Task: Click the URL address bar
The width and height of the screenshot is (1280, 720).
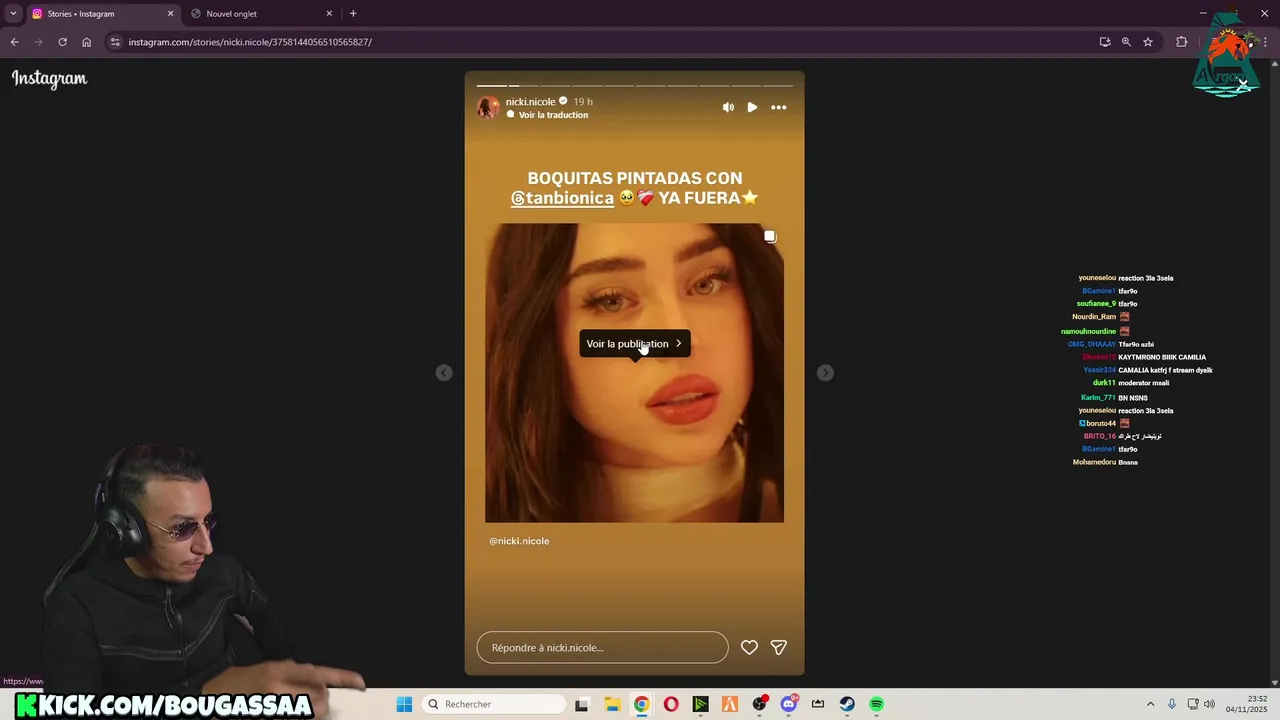Action: (x=600, y=42)
